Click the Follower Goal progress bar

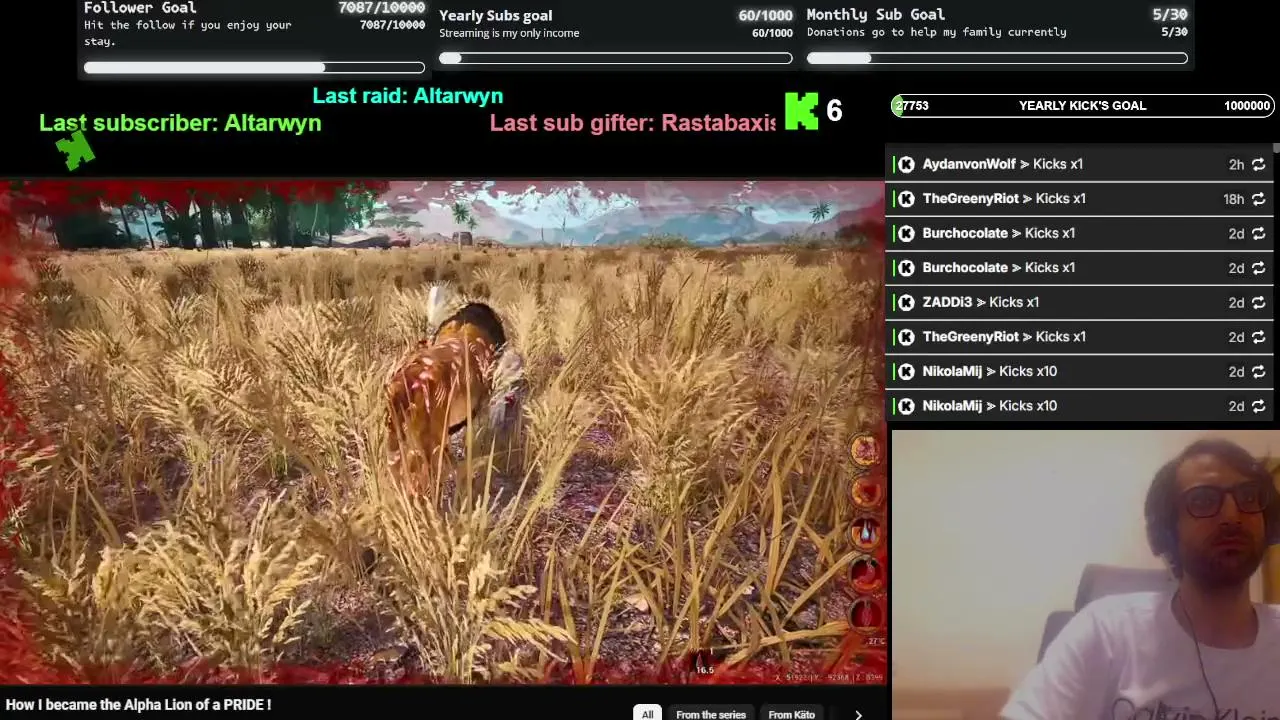pyautogui.click(x=254, y=67)
